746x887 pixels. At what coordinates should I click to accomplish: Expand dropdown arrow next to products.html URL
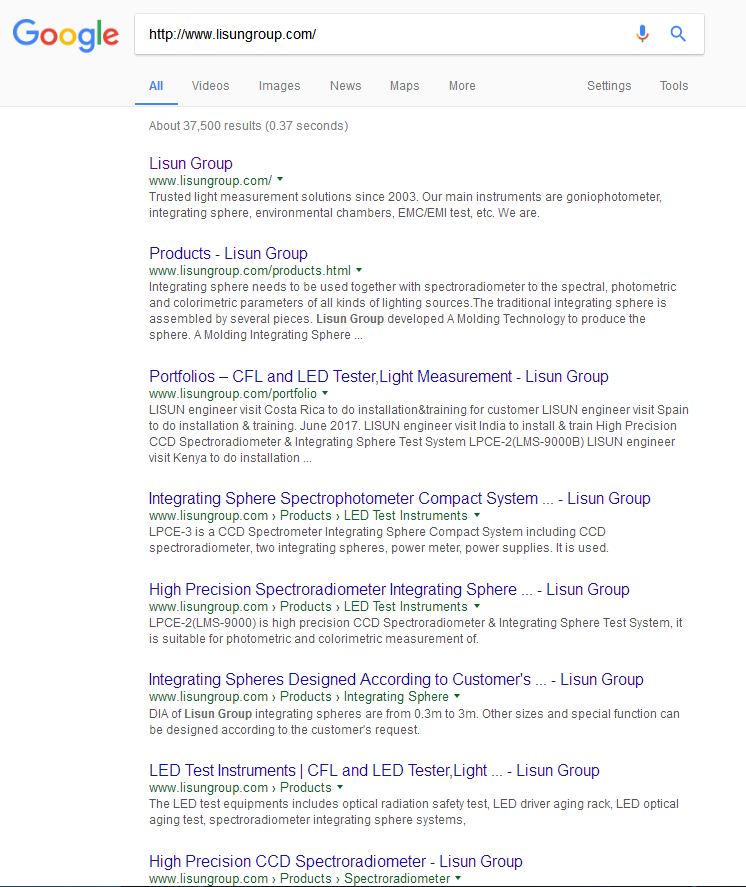pyautogui.click(x=359, y=270)
